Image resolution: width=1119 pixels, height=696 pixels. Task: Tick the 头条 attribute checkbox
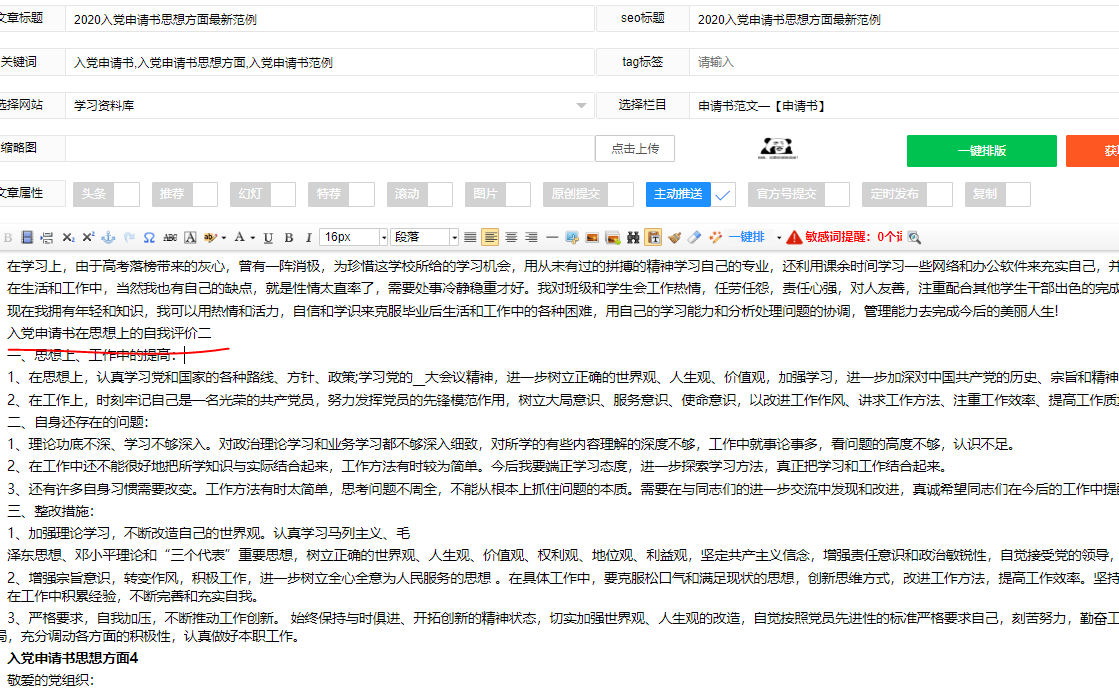(126, 194)
